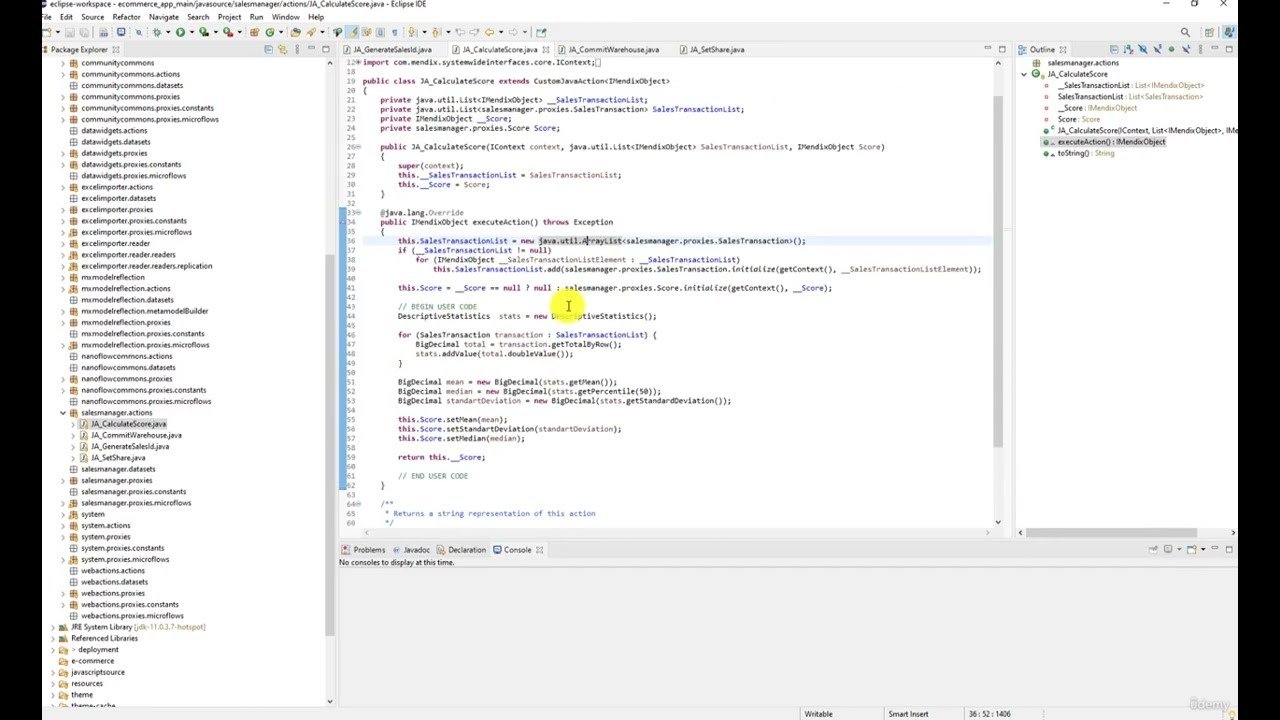
Task: Expand the communitycommons package node
Action: [x=62, y=63]
